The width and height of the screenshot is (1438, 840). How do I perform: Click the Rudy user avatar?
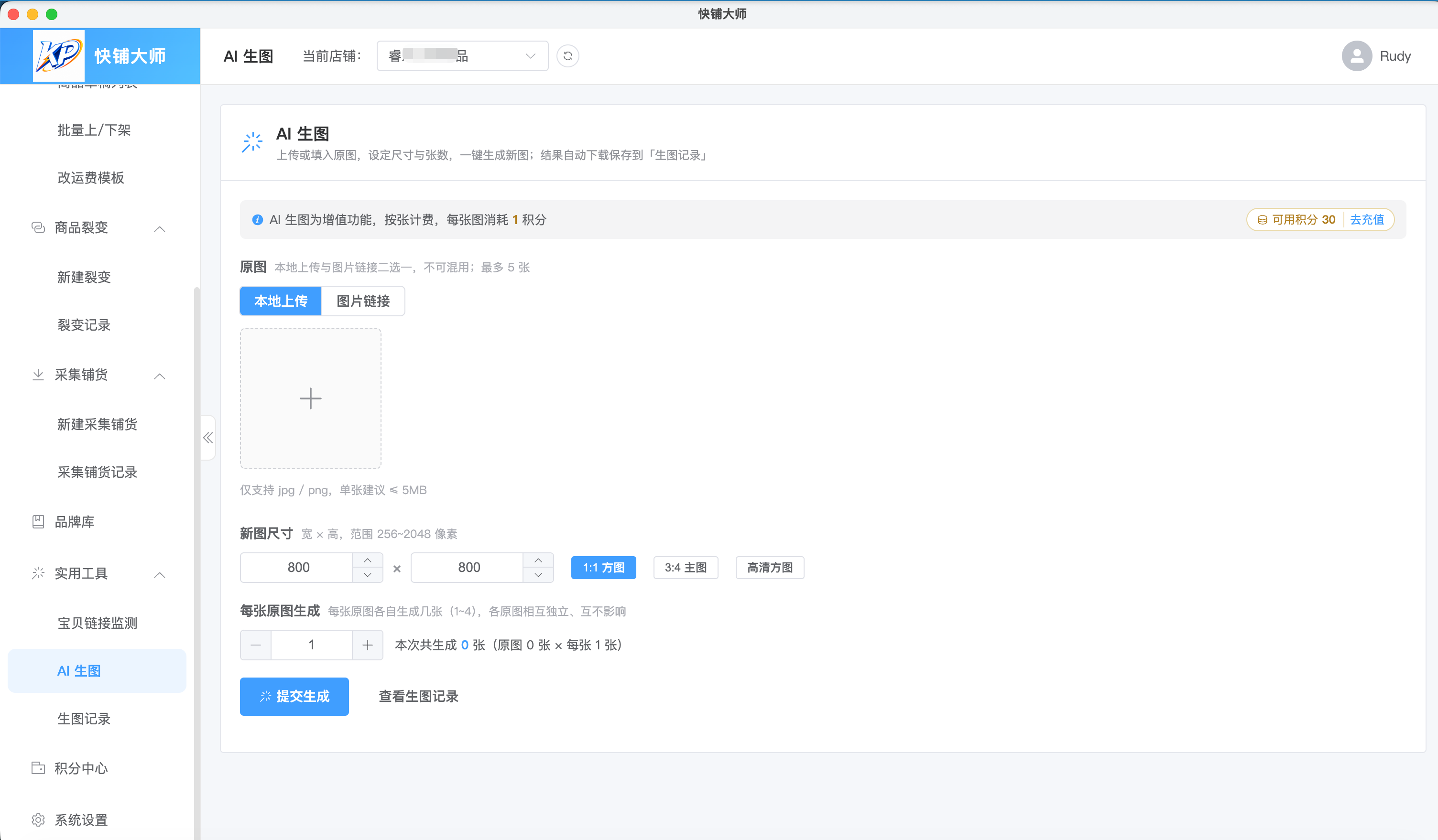[1356, 56]
